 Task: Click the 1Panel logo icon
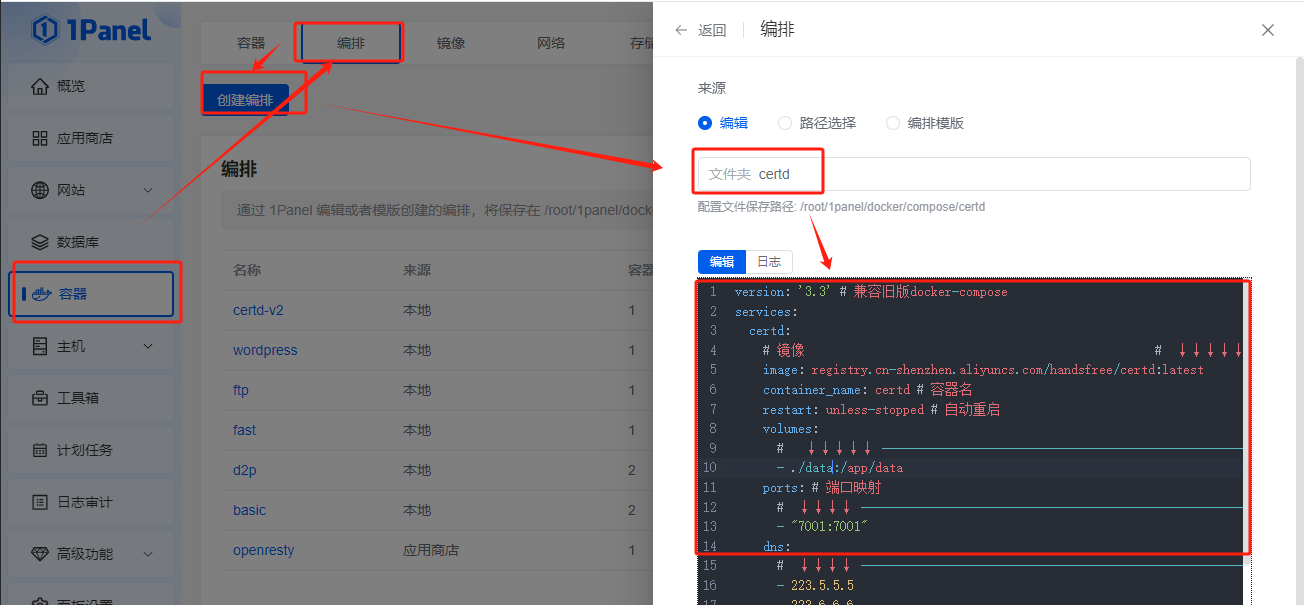click(x=47, y=30)
